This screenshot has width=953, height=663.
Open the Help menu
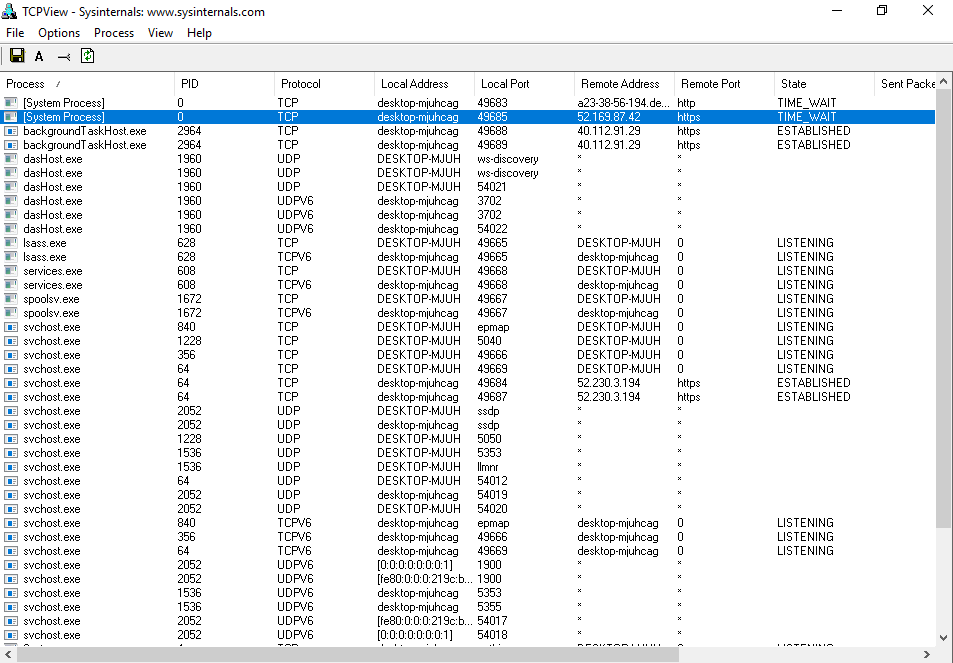click(199, 33)
